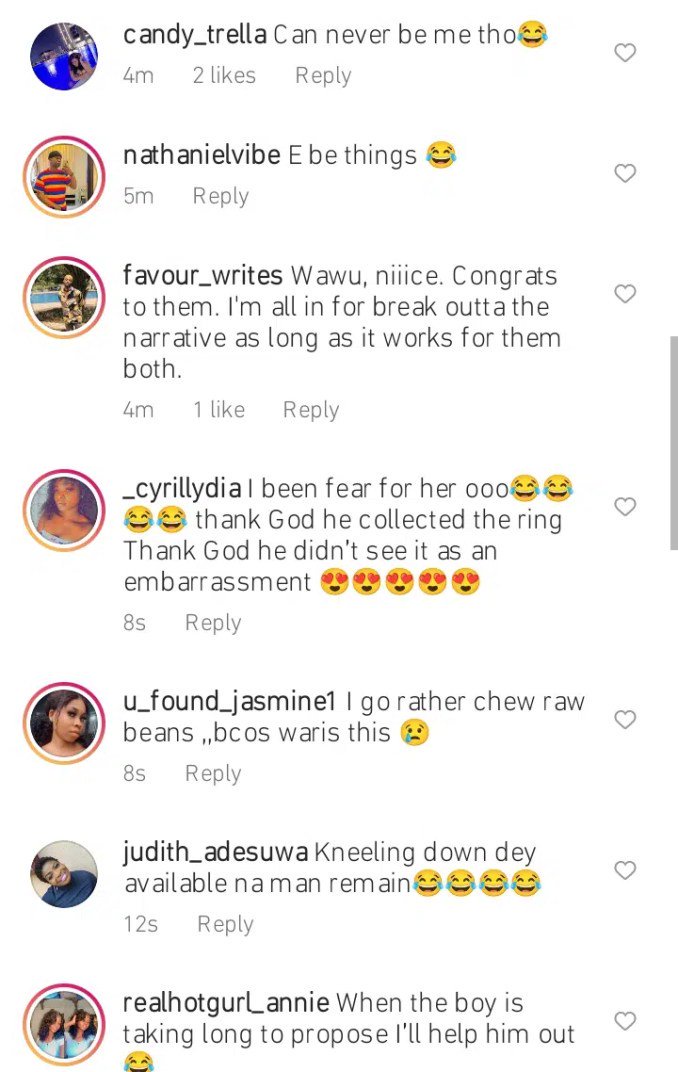This screenshot has height=1072, width=678.
Task: Open candy_trella's profile picture
Action: pyautogui.click(x=65, y=56)
